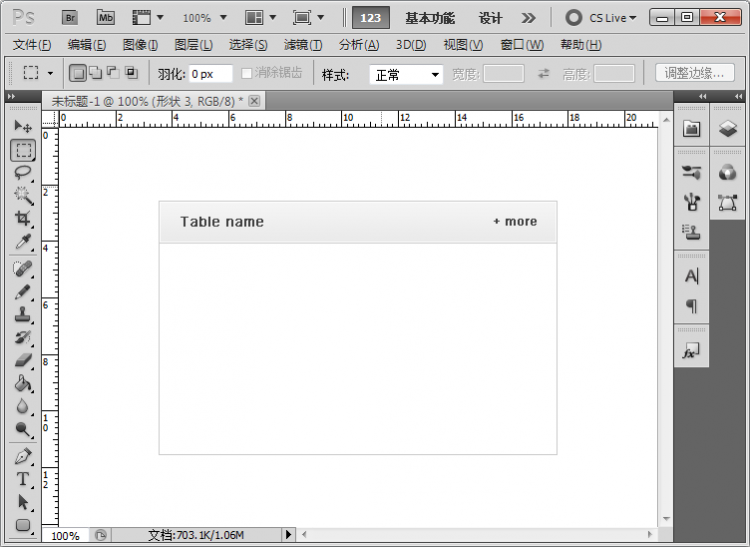Select the Lasso tool

(22, 173)
